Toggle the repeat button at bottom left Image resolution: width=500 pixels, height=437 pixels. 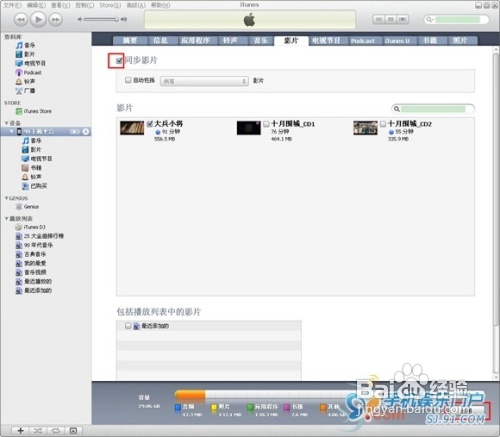pyautogui.click(x=55, y=431)
